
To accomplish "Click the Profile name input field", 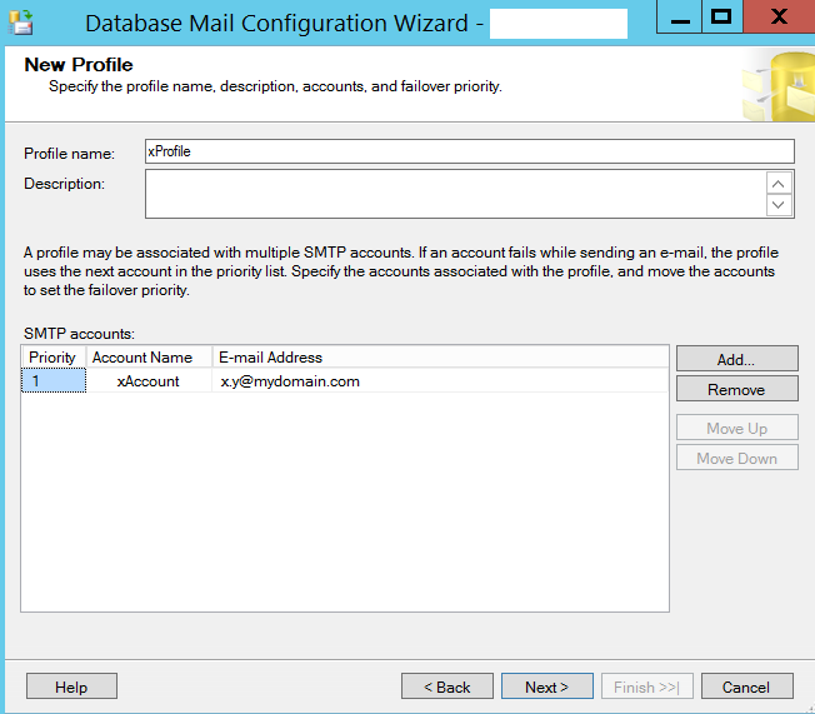I will pyautogui.click(x=469, y=151).
